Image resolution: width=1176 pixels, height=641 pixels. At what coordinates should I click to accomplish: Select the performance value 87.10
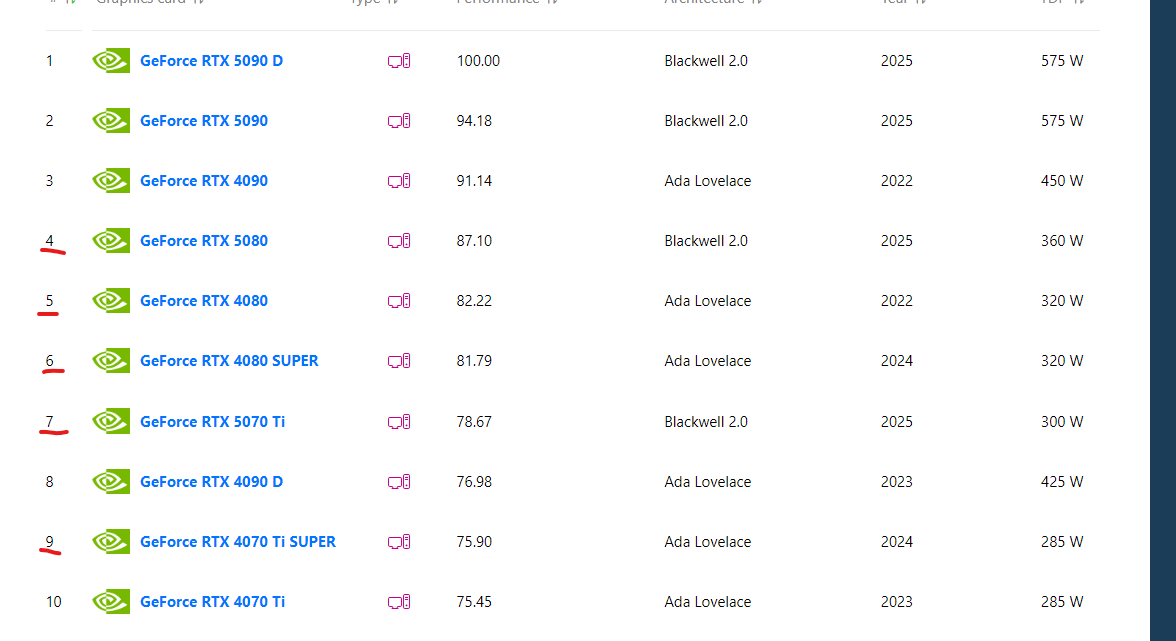pos(475,241)
